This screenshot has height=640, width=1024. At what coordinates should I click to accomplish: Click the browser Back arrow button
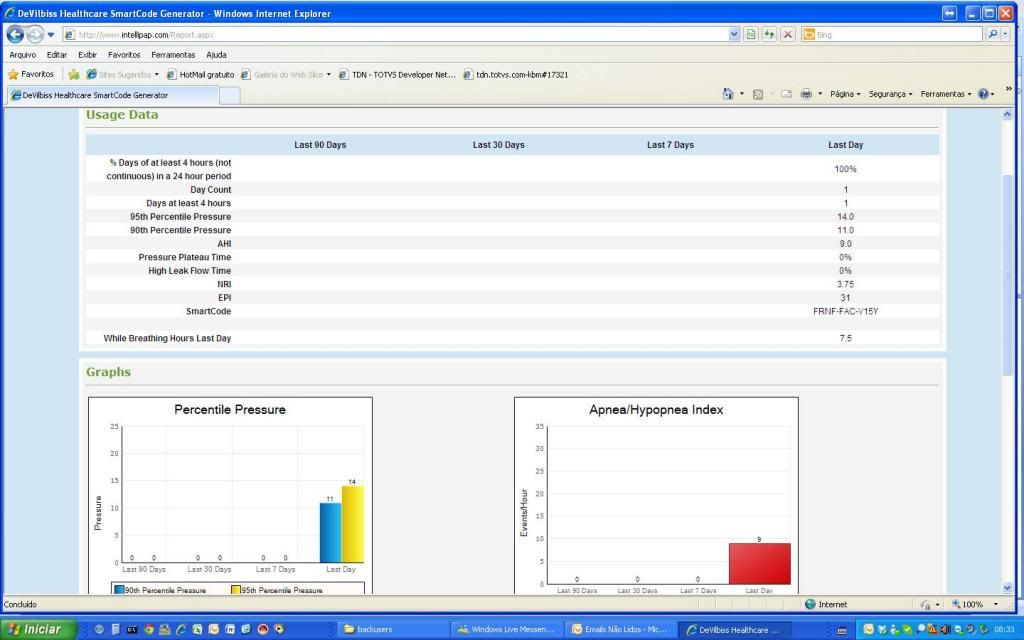[15, 34]
